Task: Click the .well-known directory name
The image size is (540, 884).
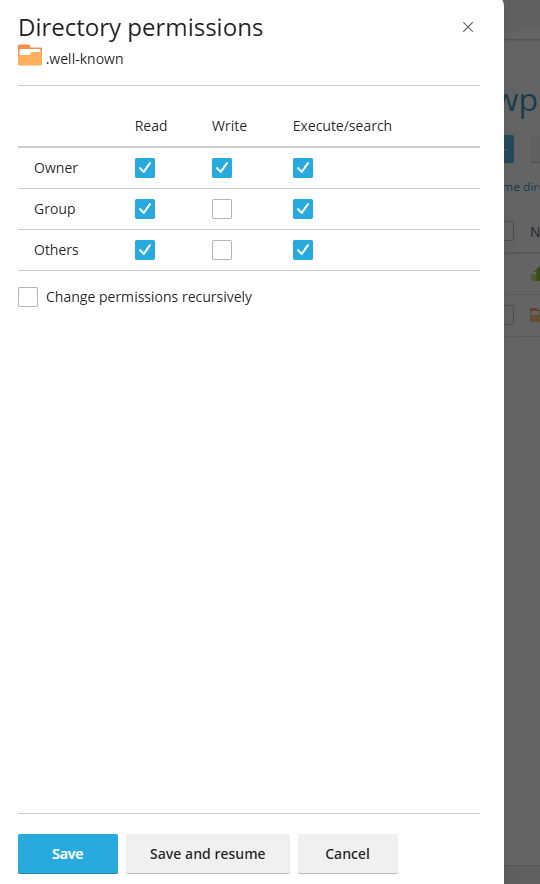Action: tap(85, 59)
